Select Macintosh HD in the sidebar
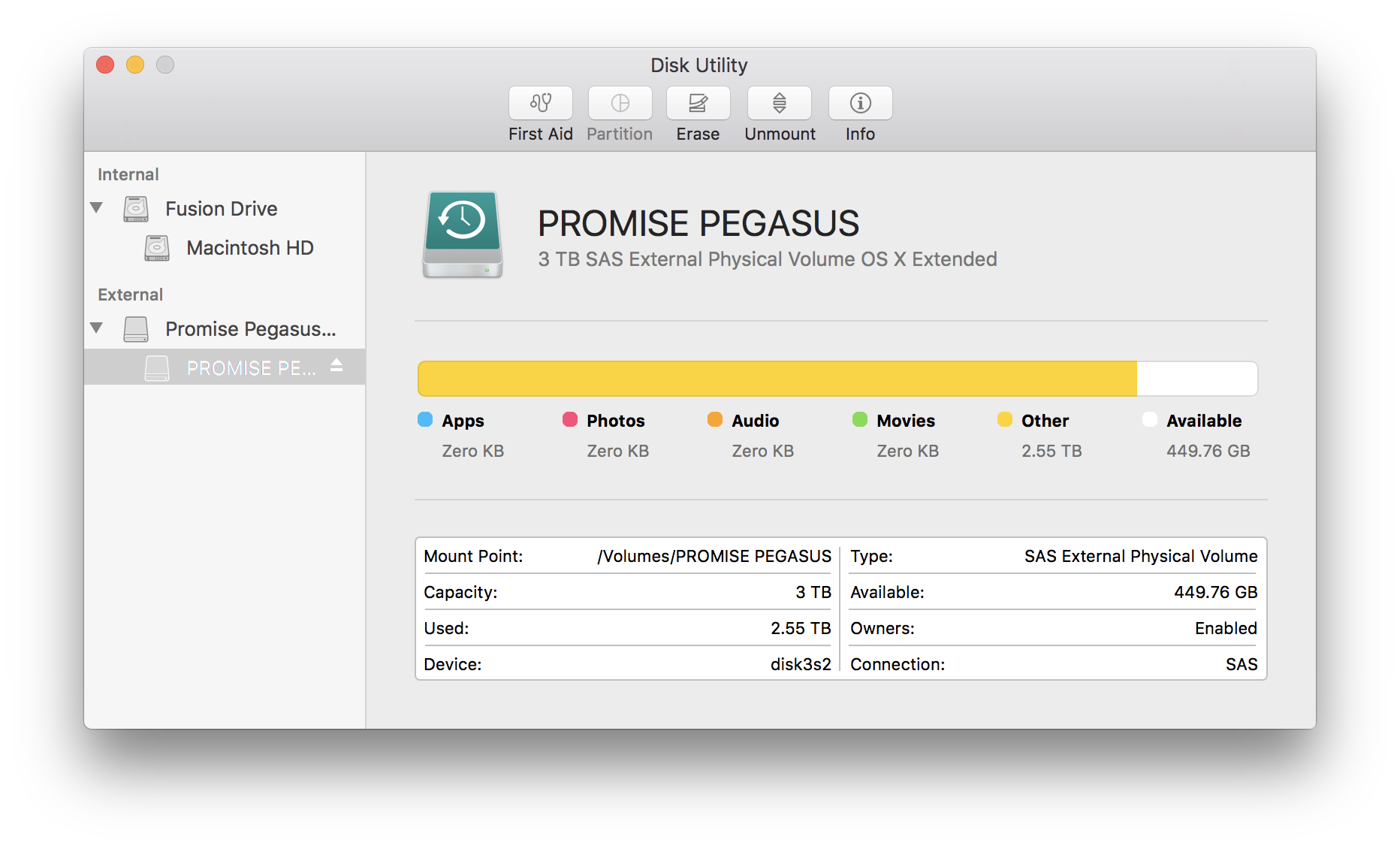Viewport: 1400px width, 849px height. tap(249, 248)
